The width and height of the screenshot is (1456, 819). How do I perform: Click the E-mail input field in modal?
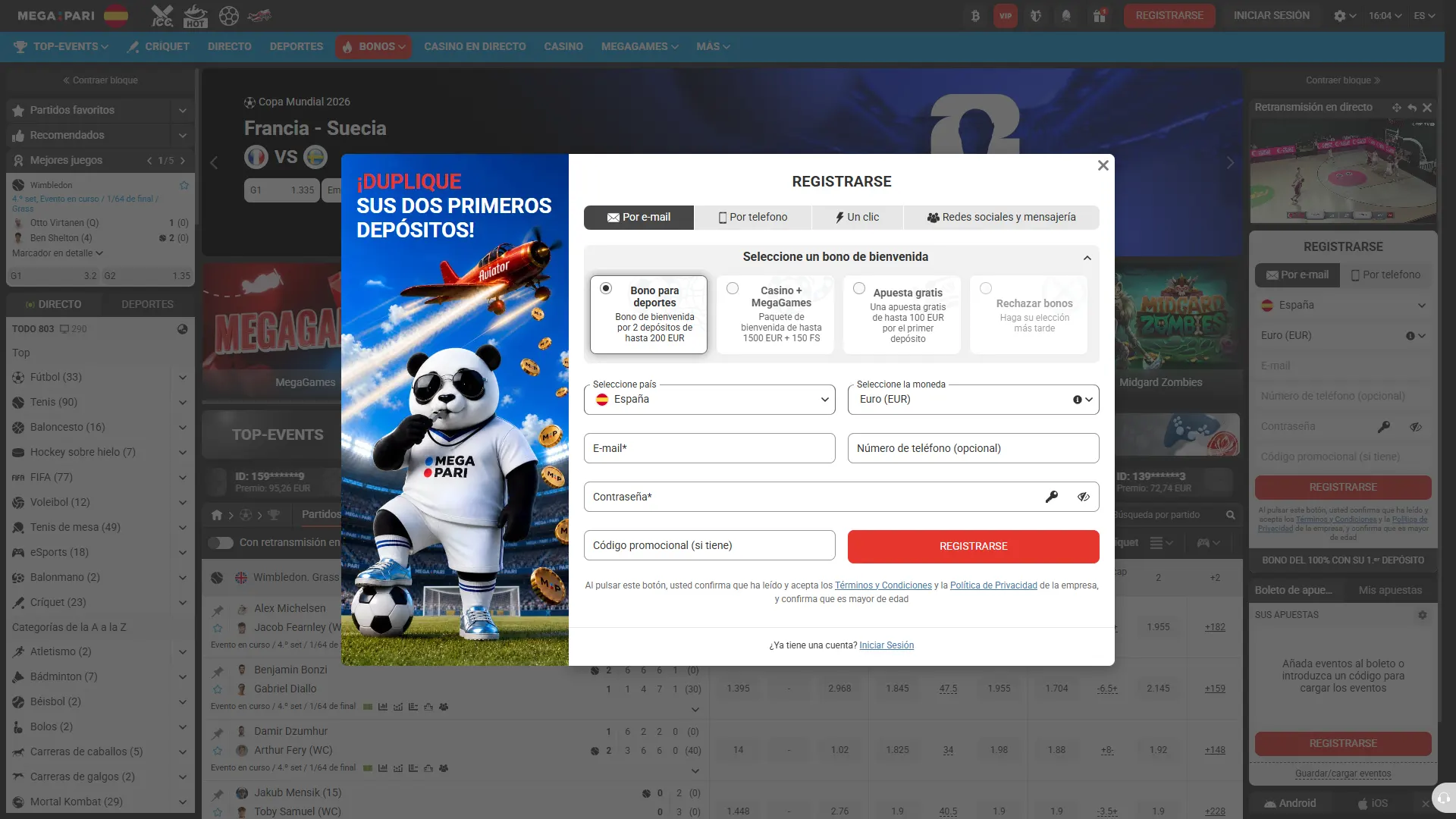pos(709,448)
